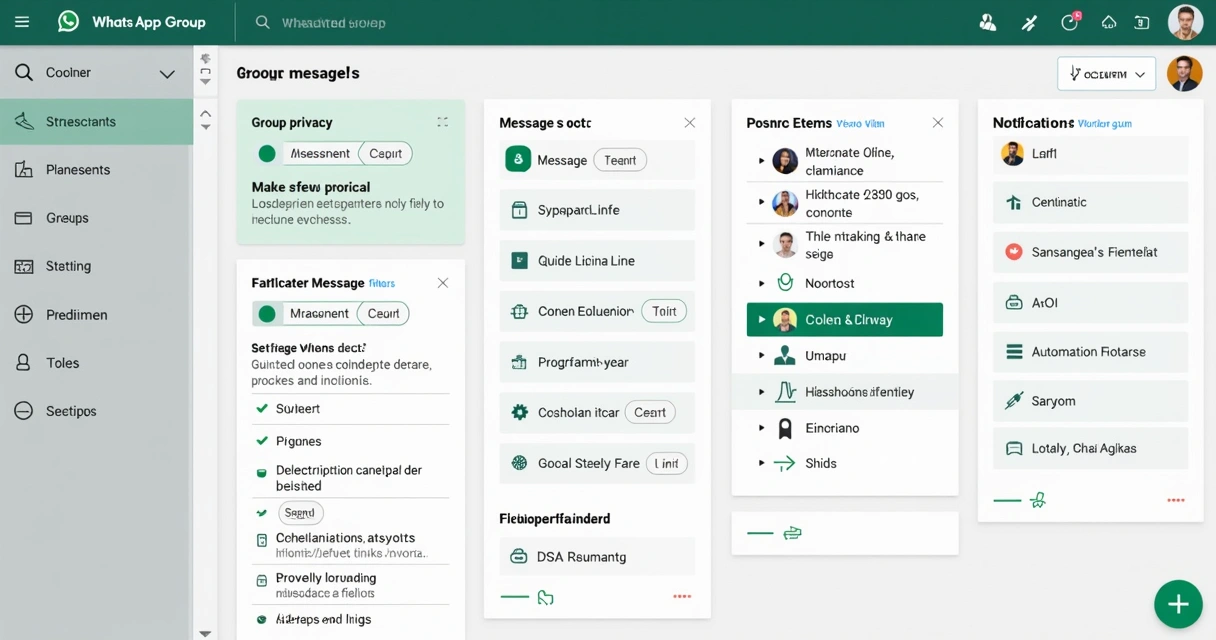Open the filters link next to Fatlicater Message

click(x=382, y=284)
